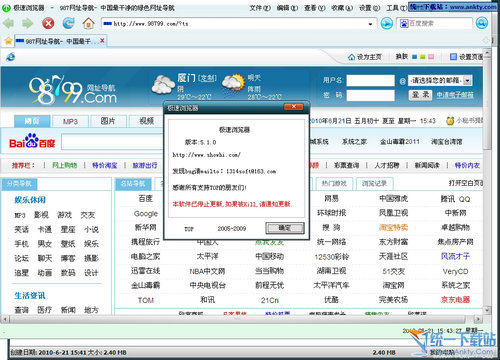Choose the green skin color swatch
The width and height of the screenshot is (500, 360).
423,57
